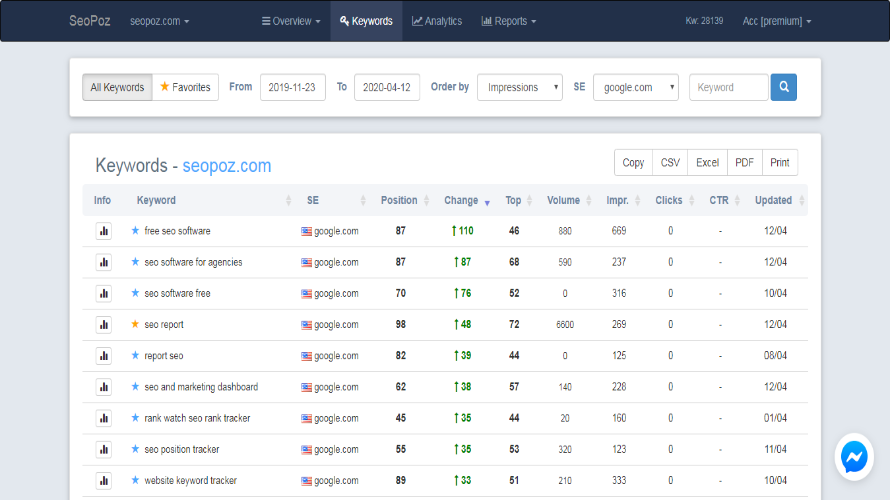
Task: Open chart info for seo position tracker
Action: (x=103, y=449)
